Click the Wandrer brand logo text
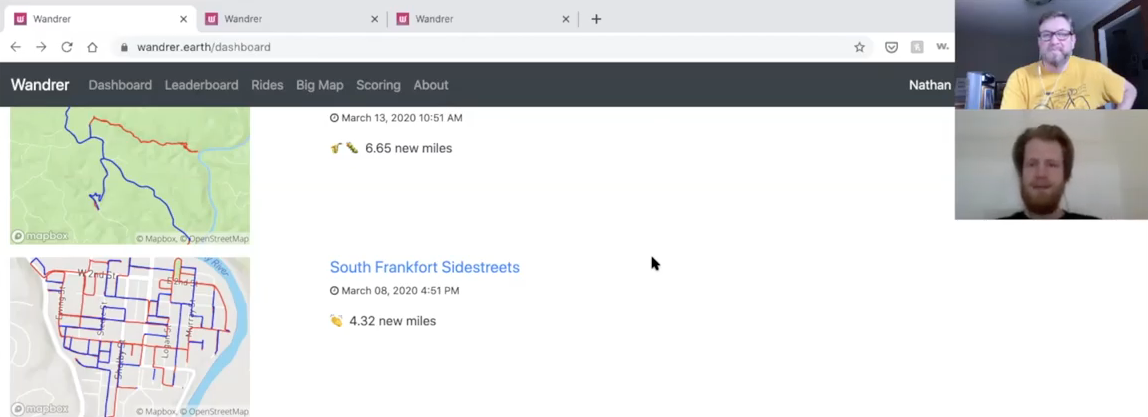Screen dimensions: 1148x417 pos(40,85)
